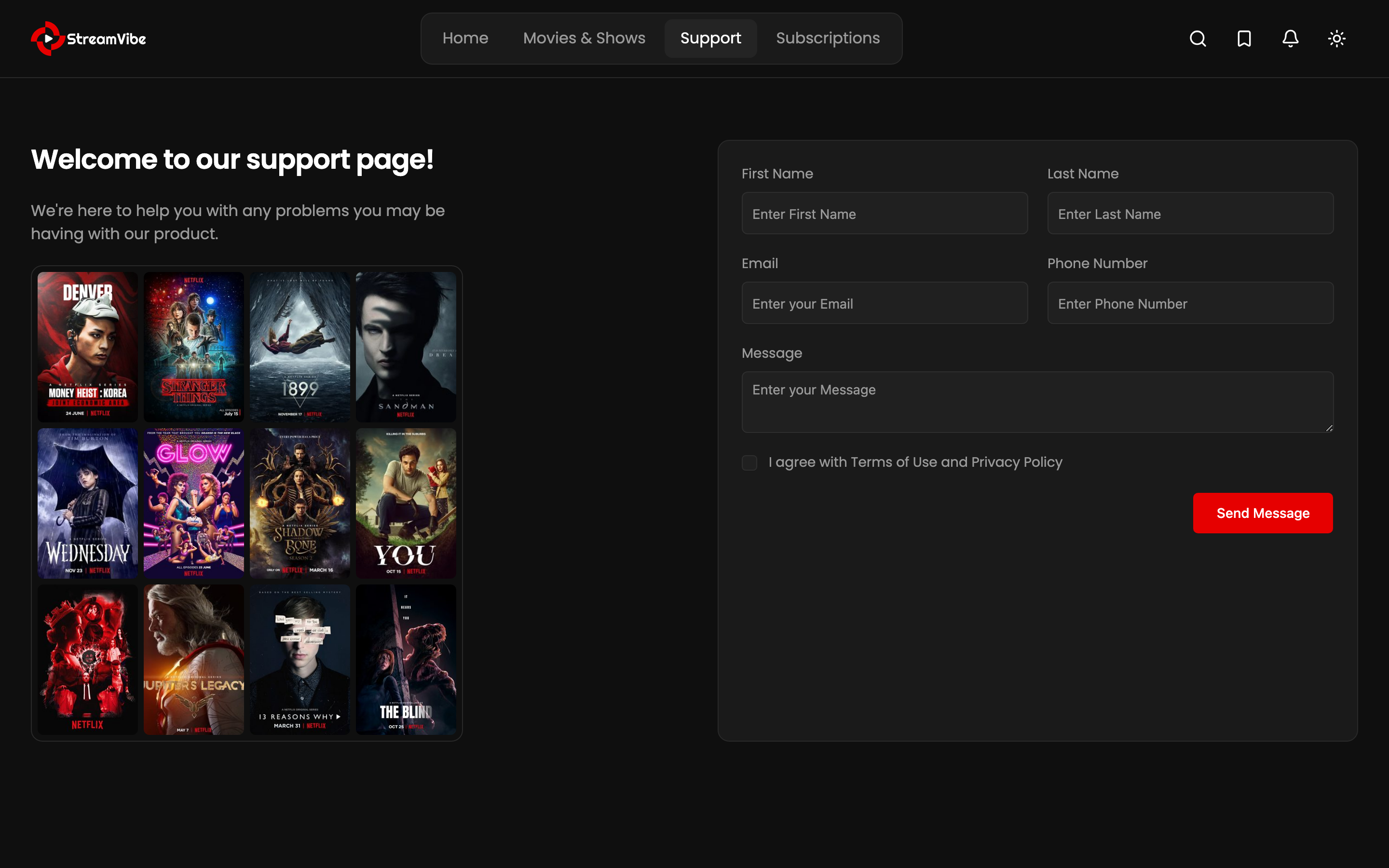Image resolution: width=1389 pixels, height=868 pixels.
Task: Open the Movies & Shows tab
Action: tap(584, 38)
